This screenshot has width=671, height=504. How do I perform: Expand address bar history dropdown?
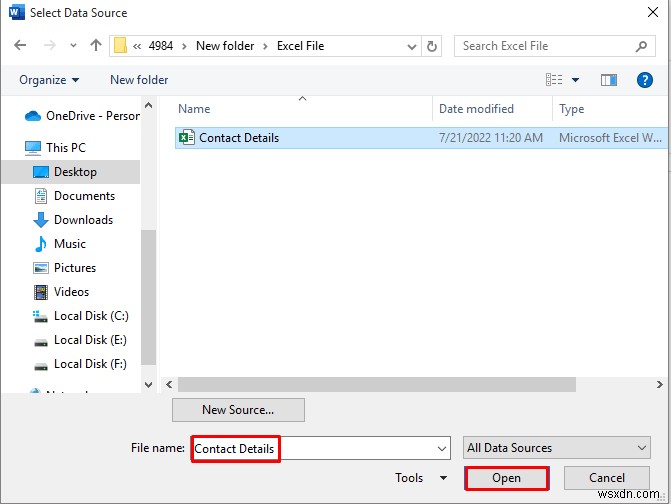[x=412, y=46]
